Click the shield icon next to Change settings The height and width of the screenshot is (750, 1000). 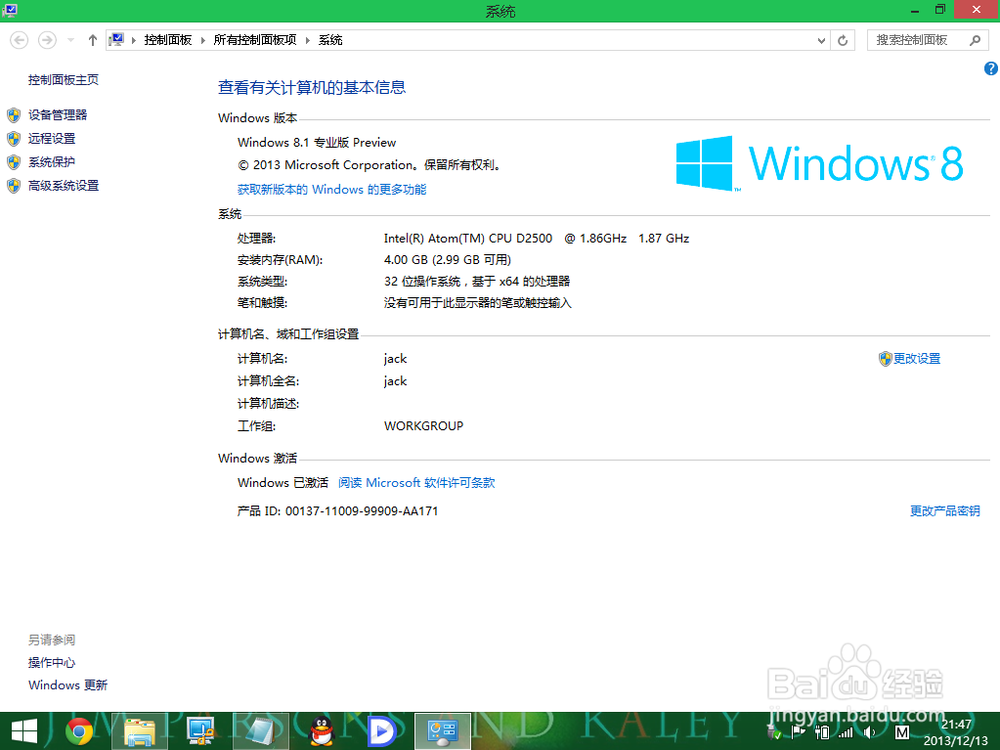[885, 359]
